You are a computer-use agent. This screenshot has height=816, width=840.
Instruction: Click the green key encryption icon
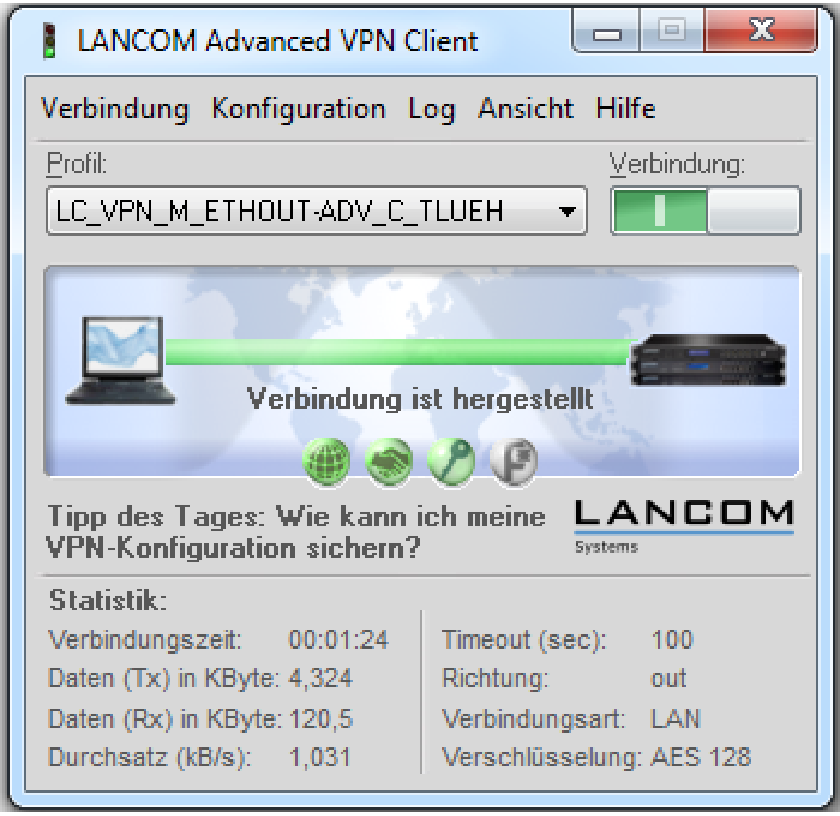coord(451,462)
